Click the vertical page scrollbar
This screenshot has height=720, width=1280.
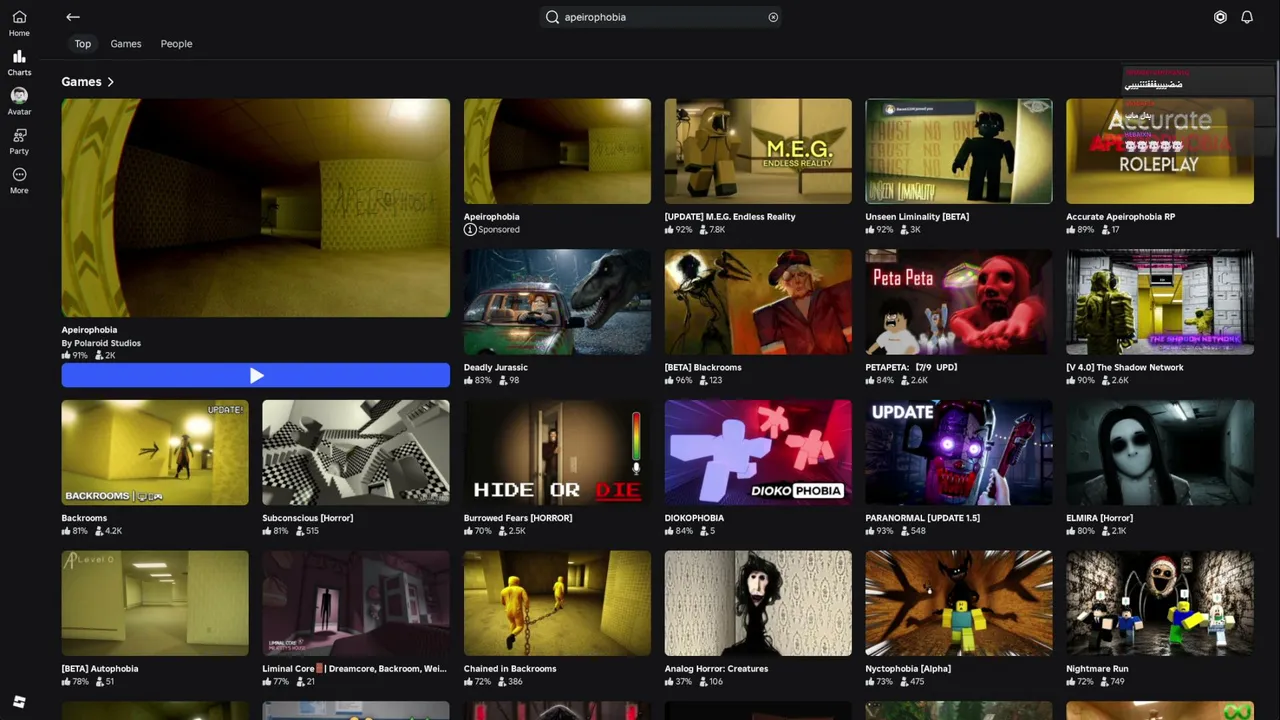pos(1276,150)
